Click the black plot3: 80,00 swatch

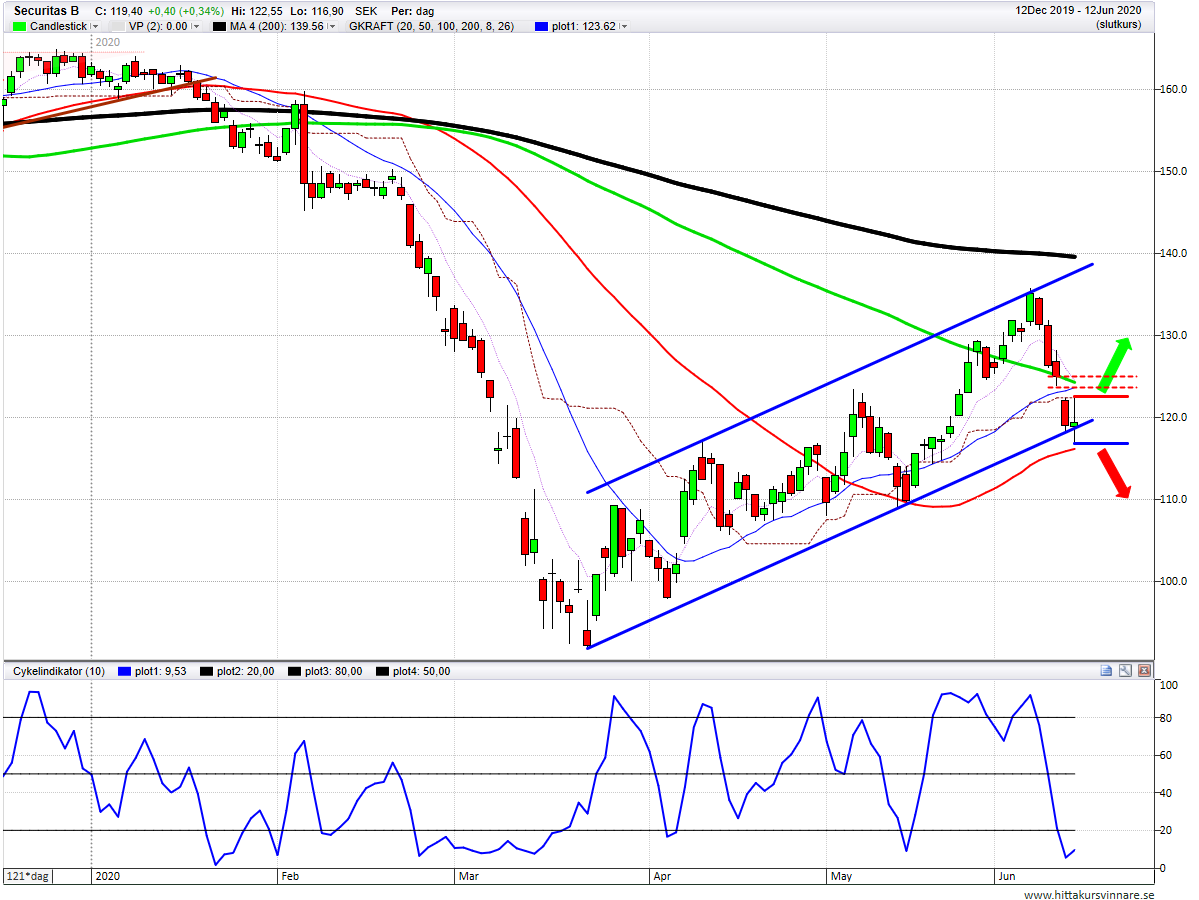click(x=294, y=671)
